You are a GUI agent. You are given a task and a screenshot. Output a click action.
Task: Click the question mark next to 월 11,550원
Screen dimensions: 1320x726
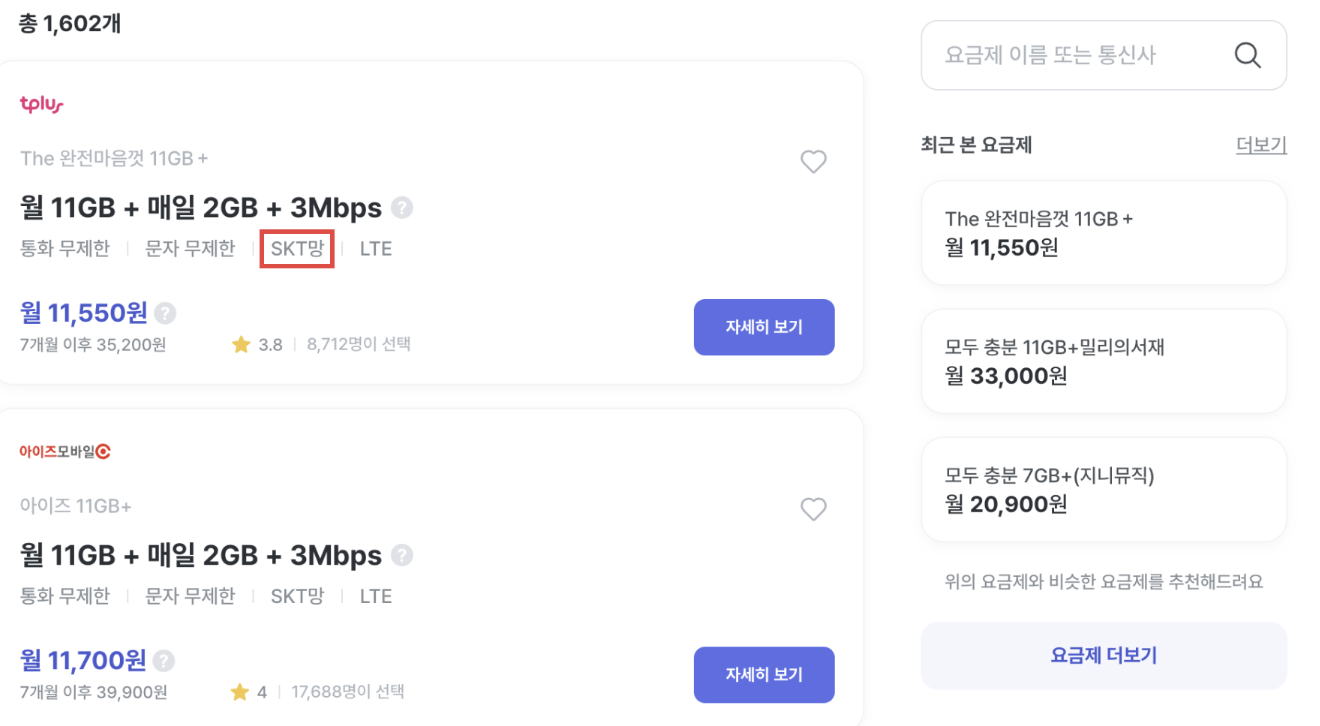tap(164, 312)
